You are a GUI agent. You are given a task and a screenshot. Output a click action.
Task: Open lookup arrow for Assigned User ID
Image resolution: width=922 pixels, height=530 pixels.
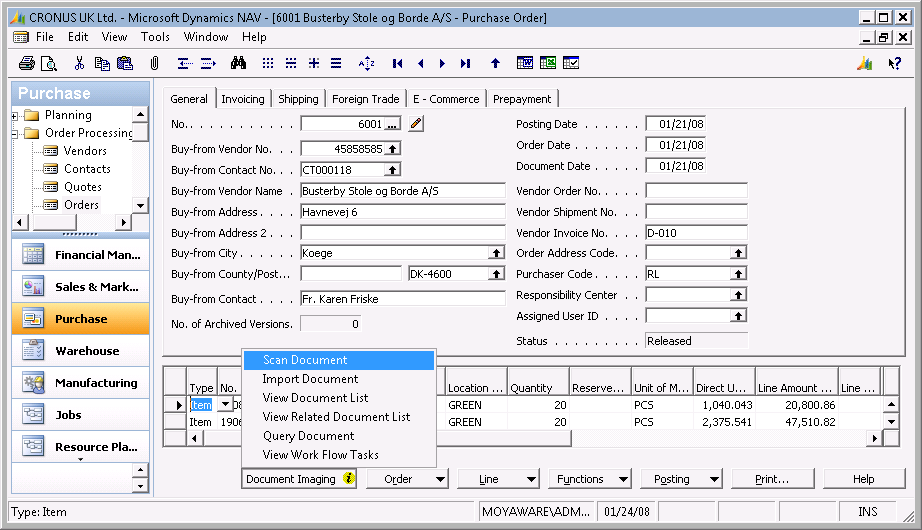739,316
